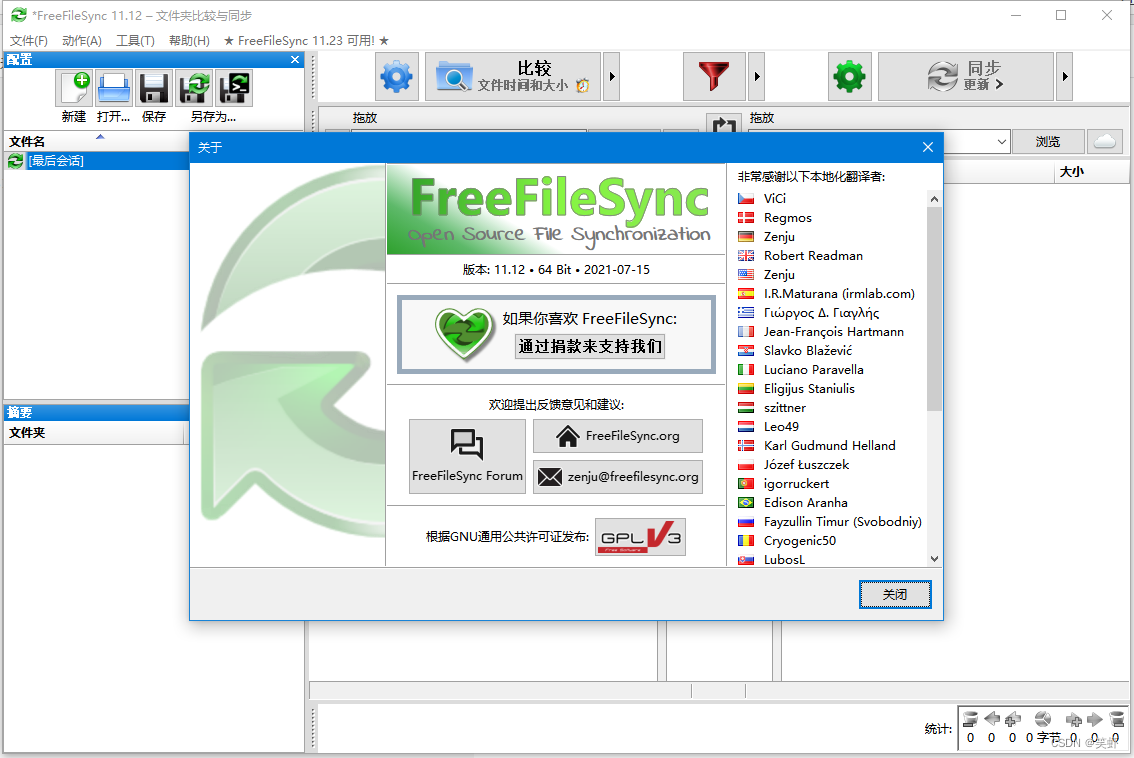The height and width of the screenshot is (758, 1134).
Task: Click the New configuration icon (新建)
Action: coord(74,88)
